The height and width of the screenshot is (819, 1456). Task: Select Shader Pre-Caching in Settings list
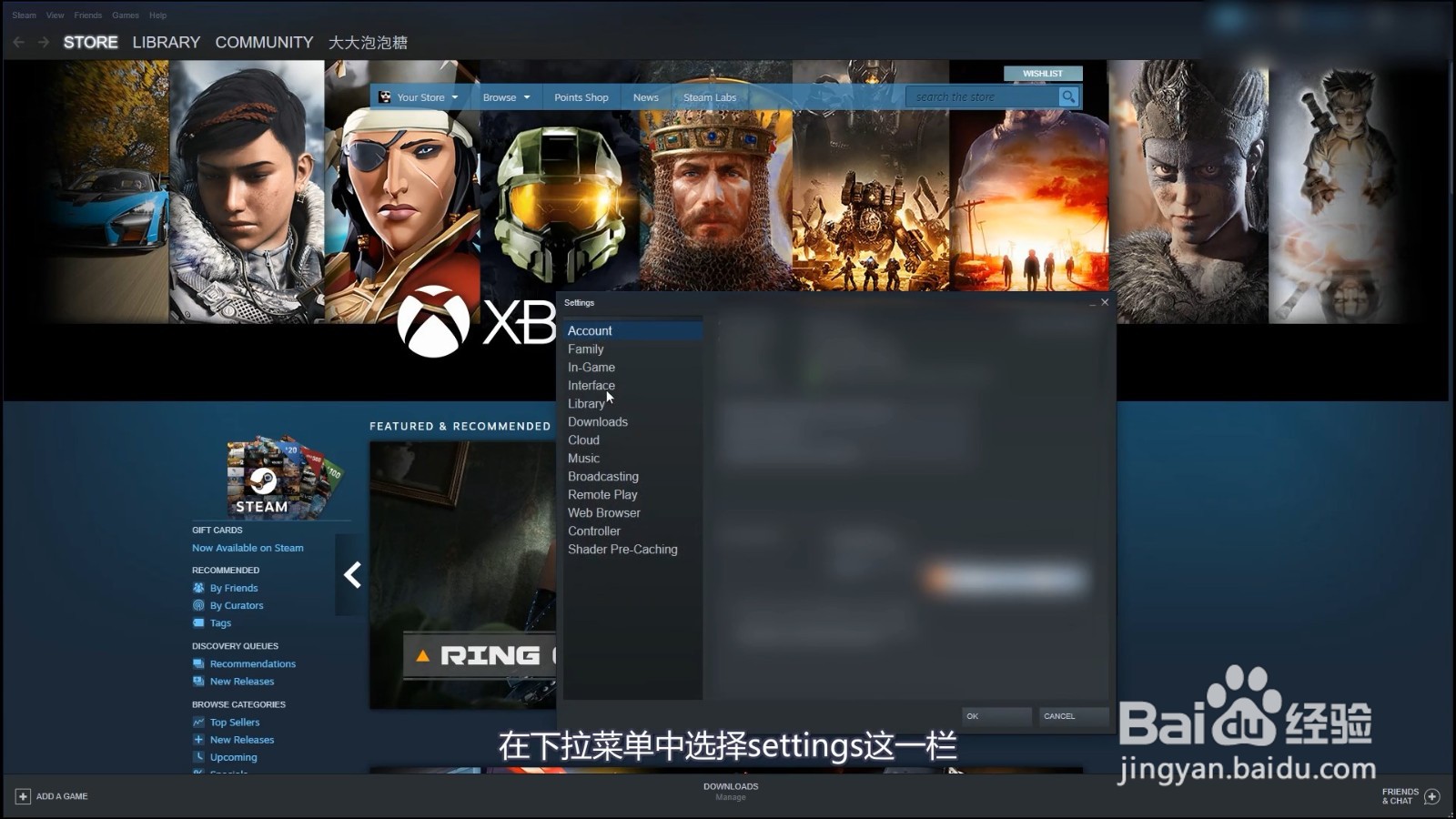coord(632,550)
